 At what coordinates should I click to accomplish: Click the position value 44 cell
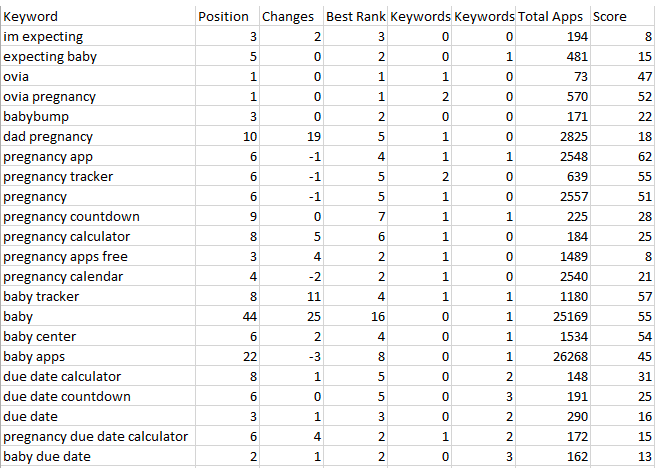227,316
